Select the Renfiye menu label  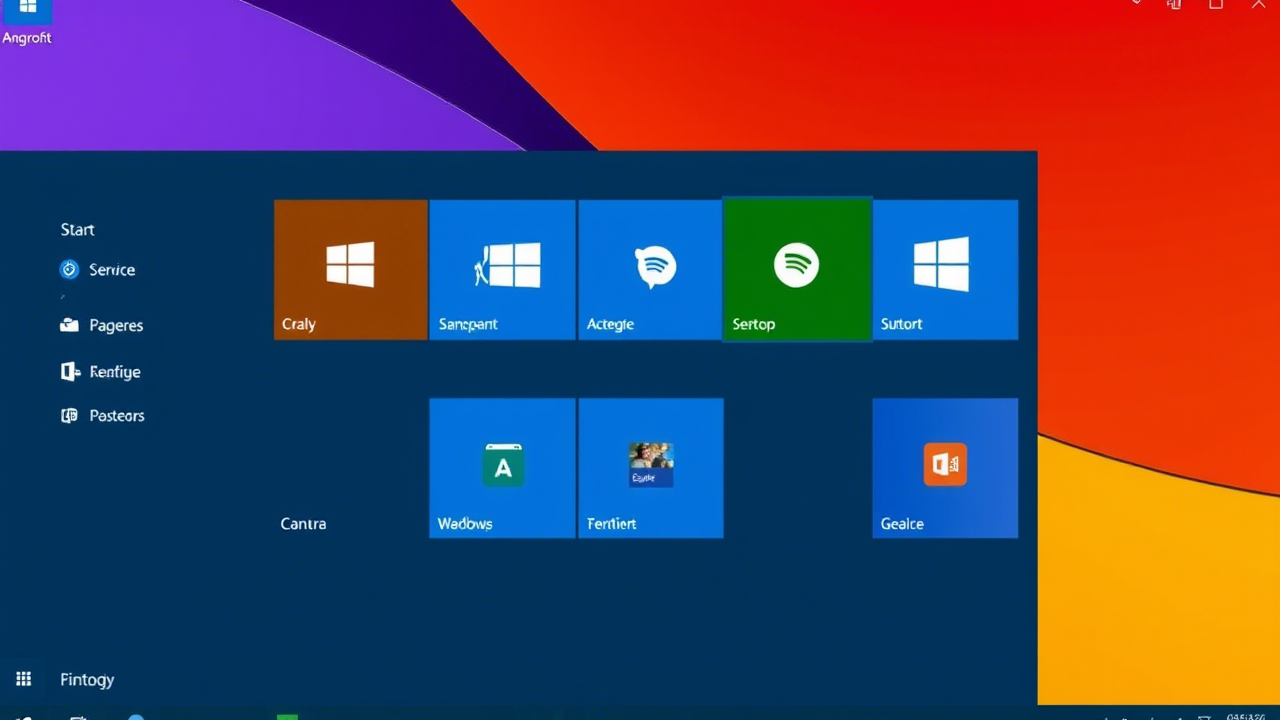point(115,372)
